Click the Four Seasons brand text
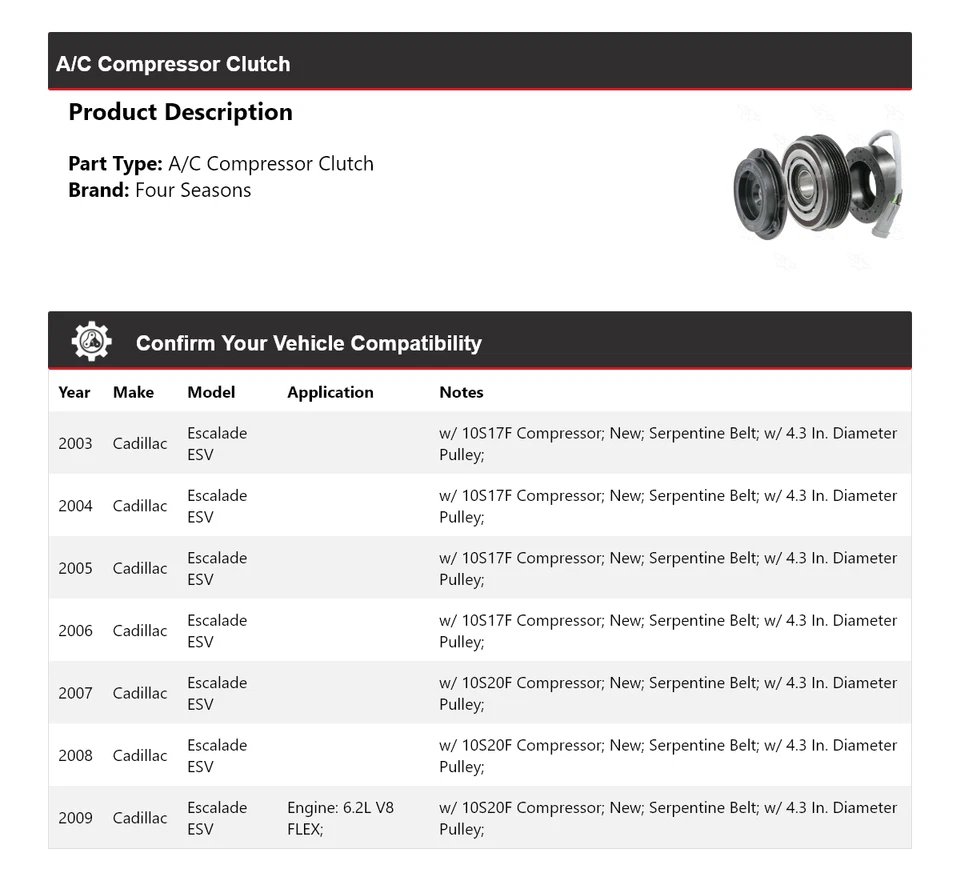 (193, 190)
